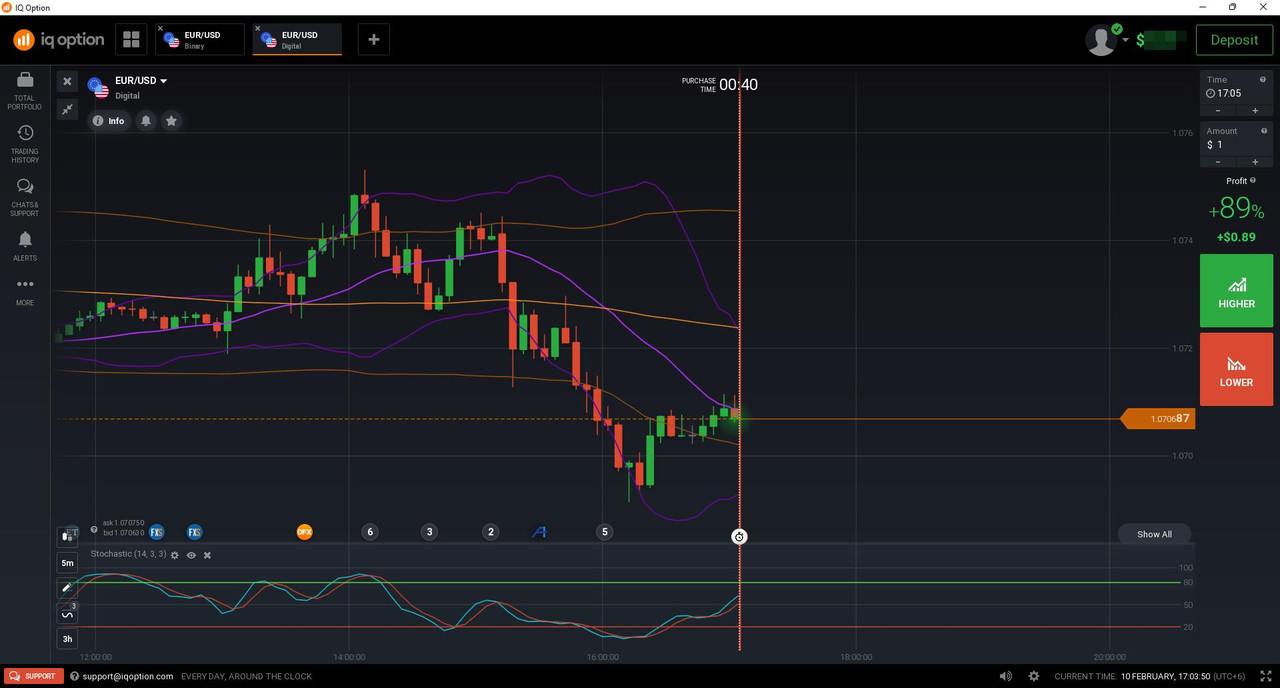Toggle Stochastic indicator visibility eye
Viewport: 1280px width, 688px height.
pos(191,555)
